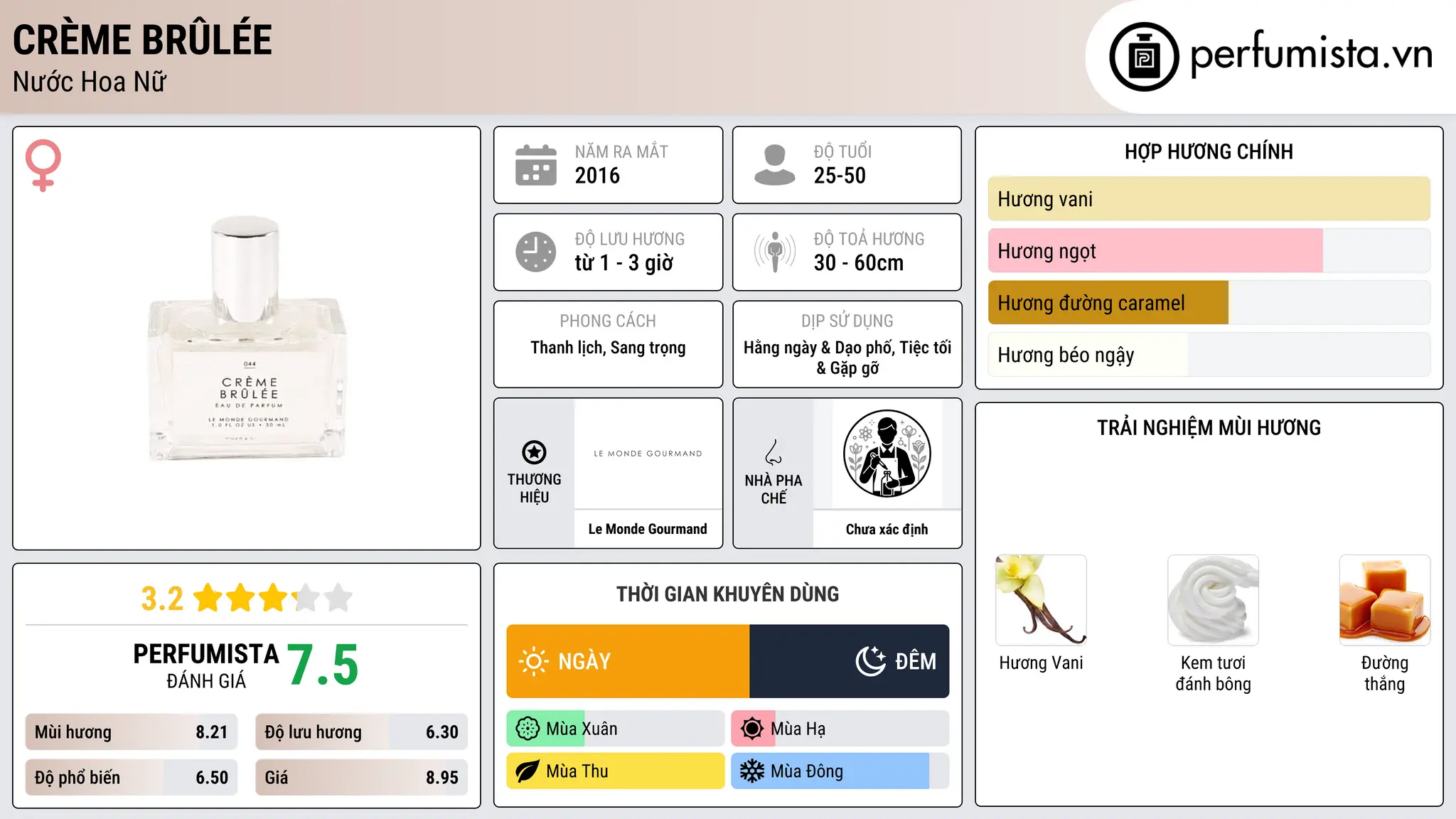Click the Le Monde Gourmand brand name
The width and height of the screenshot is (1456, 819).
pyautogui.click(x=648, y=529)
